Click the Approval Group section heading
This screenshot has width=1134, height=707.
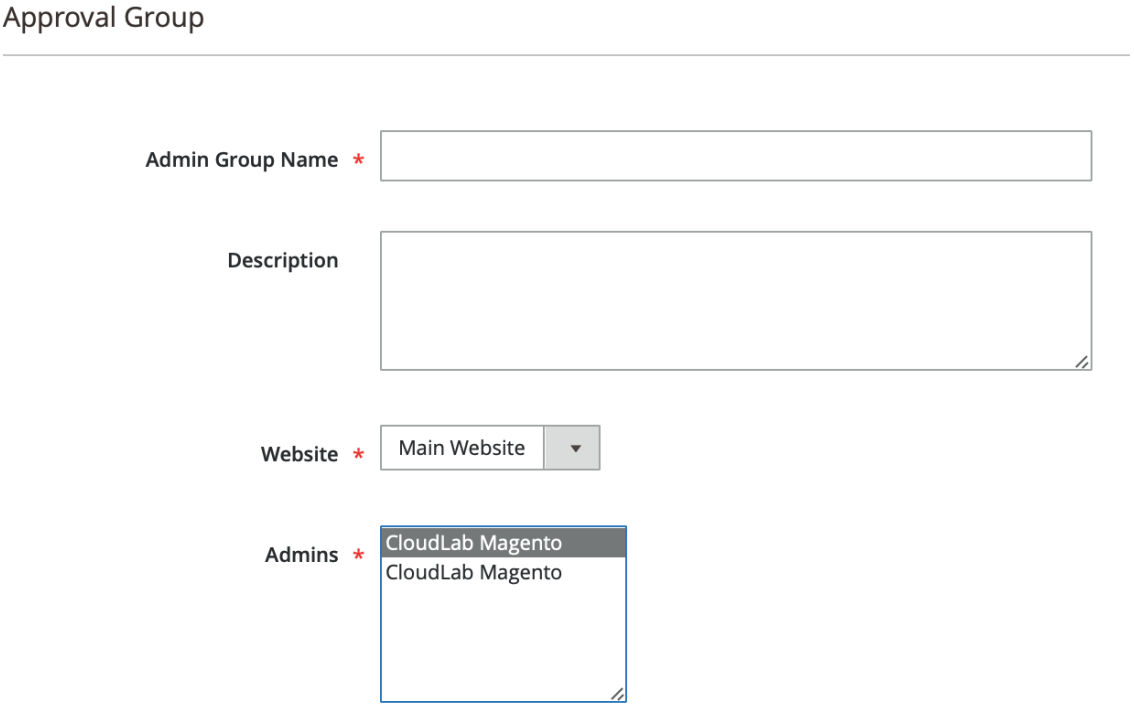pyautogui.click(x=103, y=17)
